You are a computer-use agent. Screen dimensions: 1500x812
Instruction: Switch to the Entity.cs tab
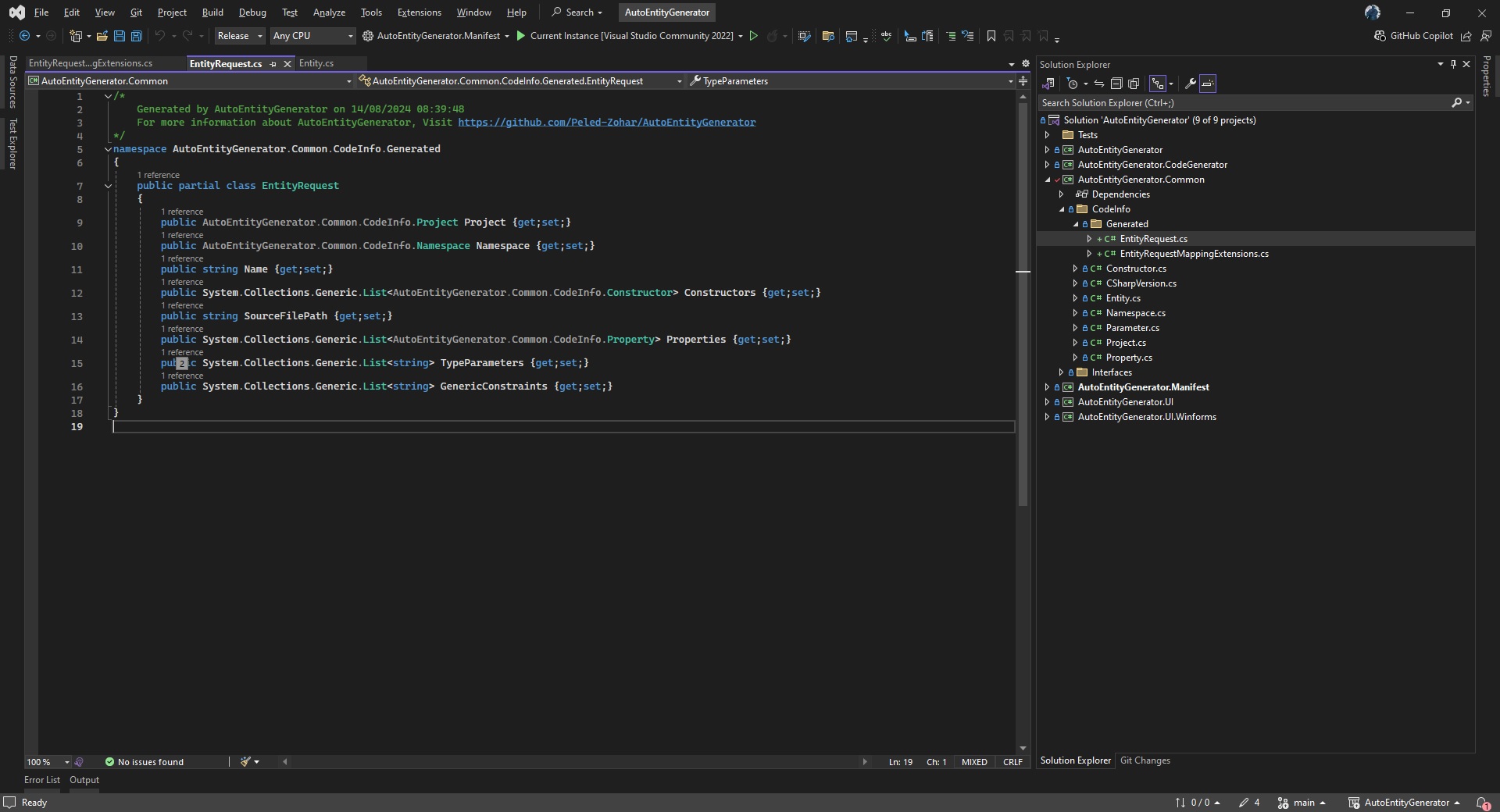pos(316,63)
